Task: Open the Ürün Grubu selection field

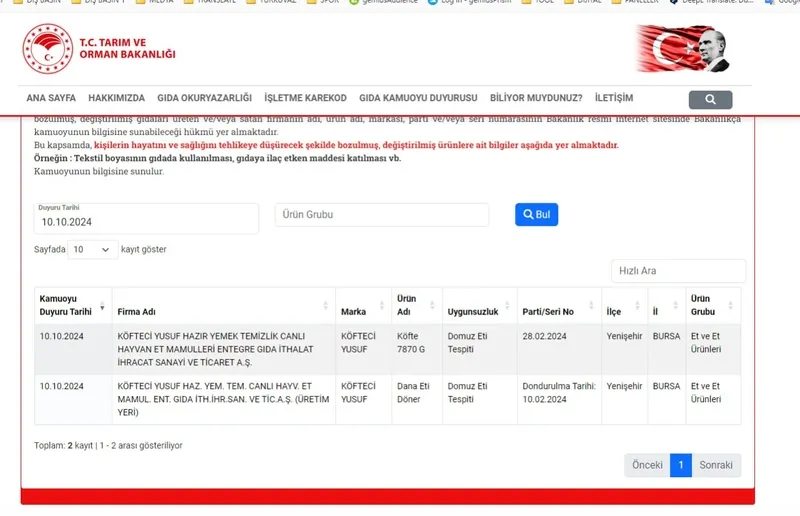Action: click(381, 215)
